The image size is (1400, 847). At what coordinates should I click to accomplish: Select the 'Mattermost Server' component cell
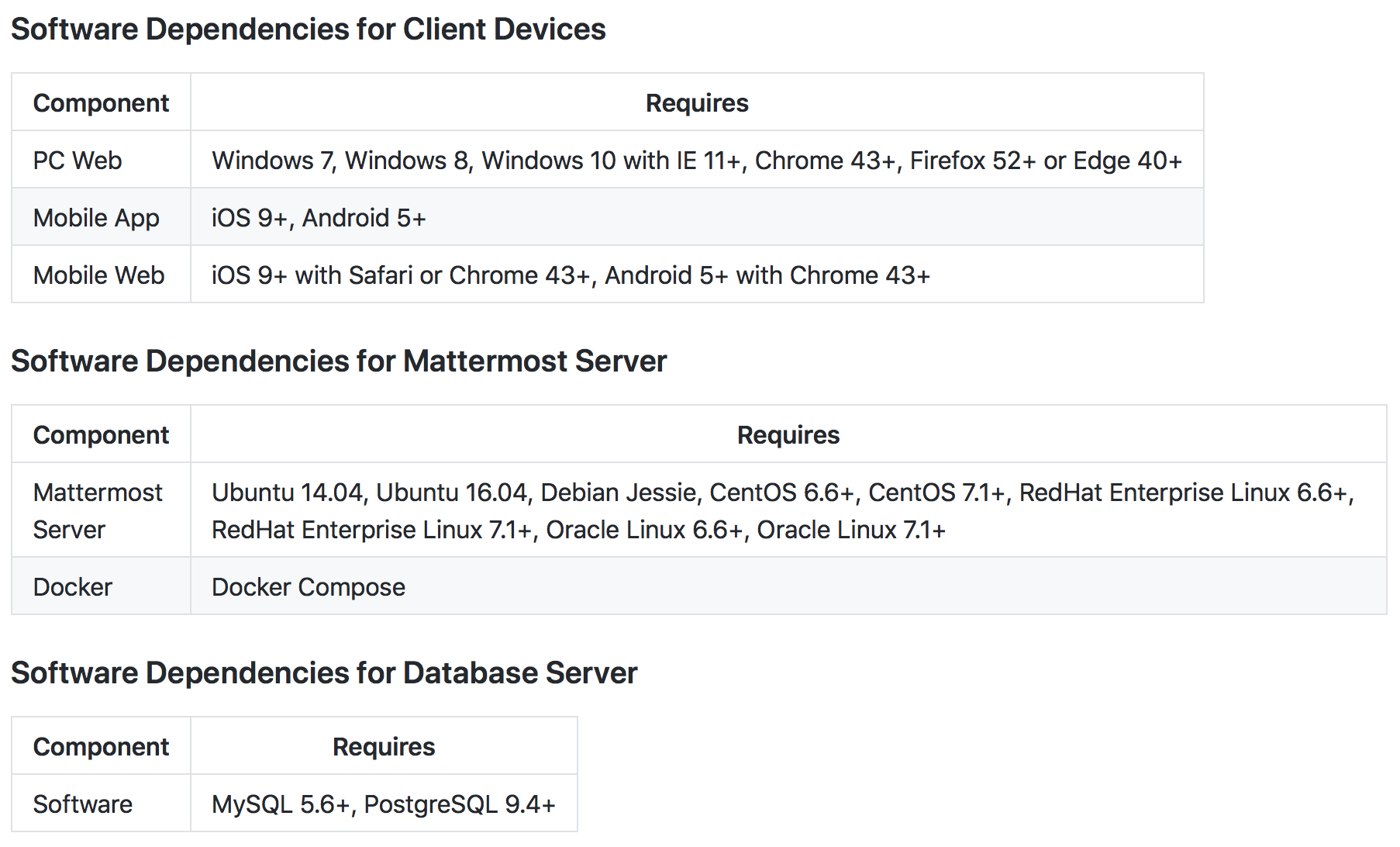(x=98, y=511)
